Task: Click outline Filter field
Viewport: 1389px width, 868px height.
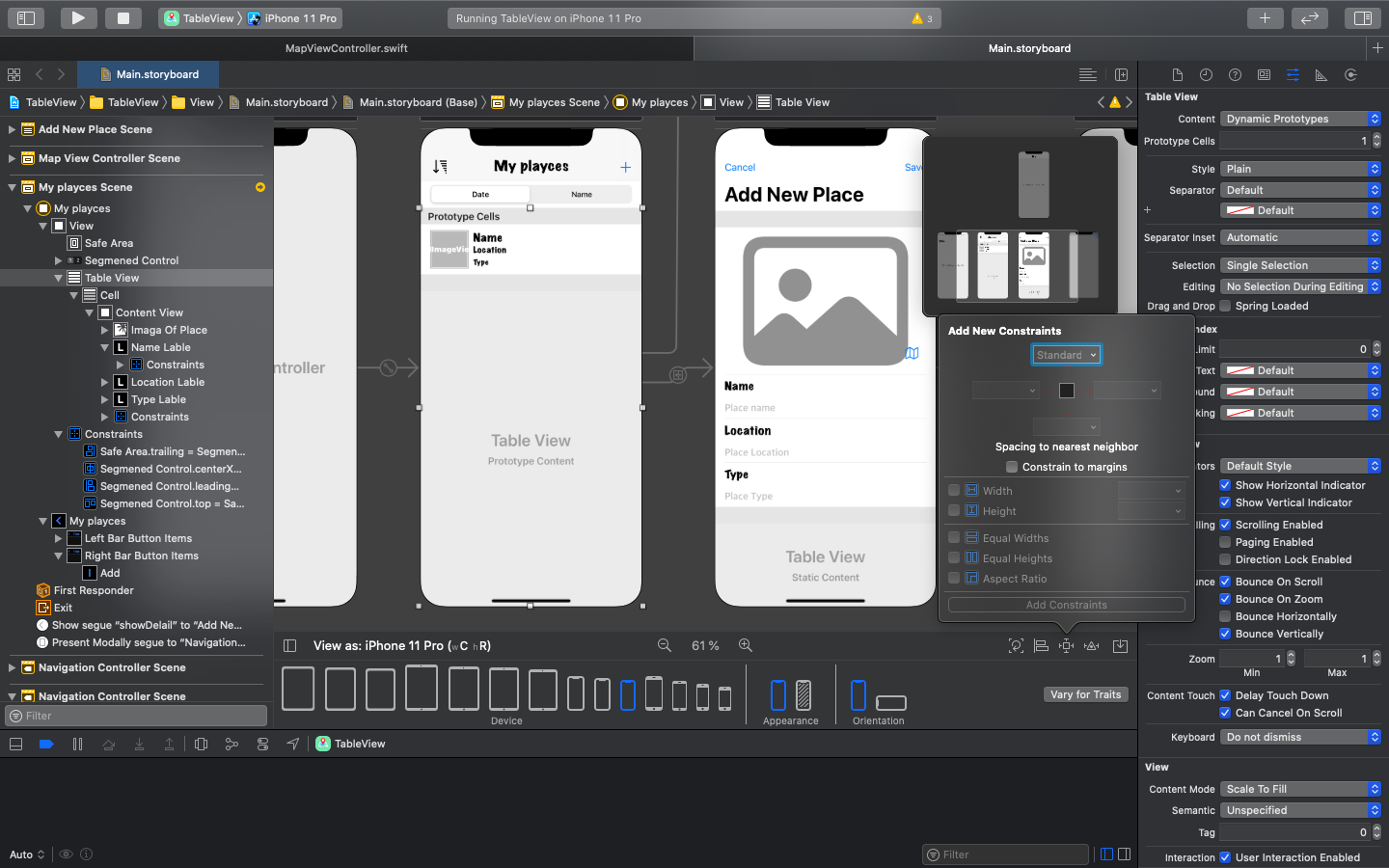Action: pyautogui.click(x=136, y=716)
